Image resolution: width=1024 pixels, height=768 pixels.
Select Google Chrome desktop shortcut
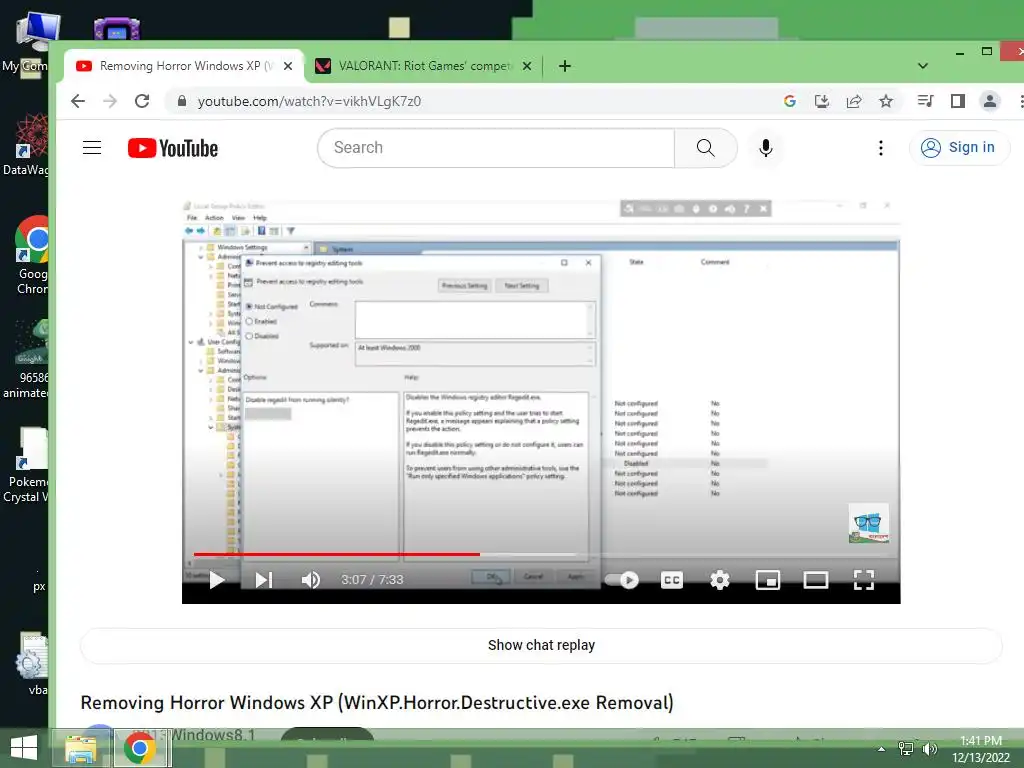click(31, 256)
